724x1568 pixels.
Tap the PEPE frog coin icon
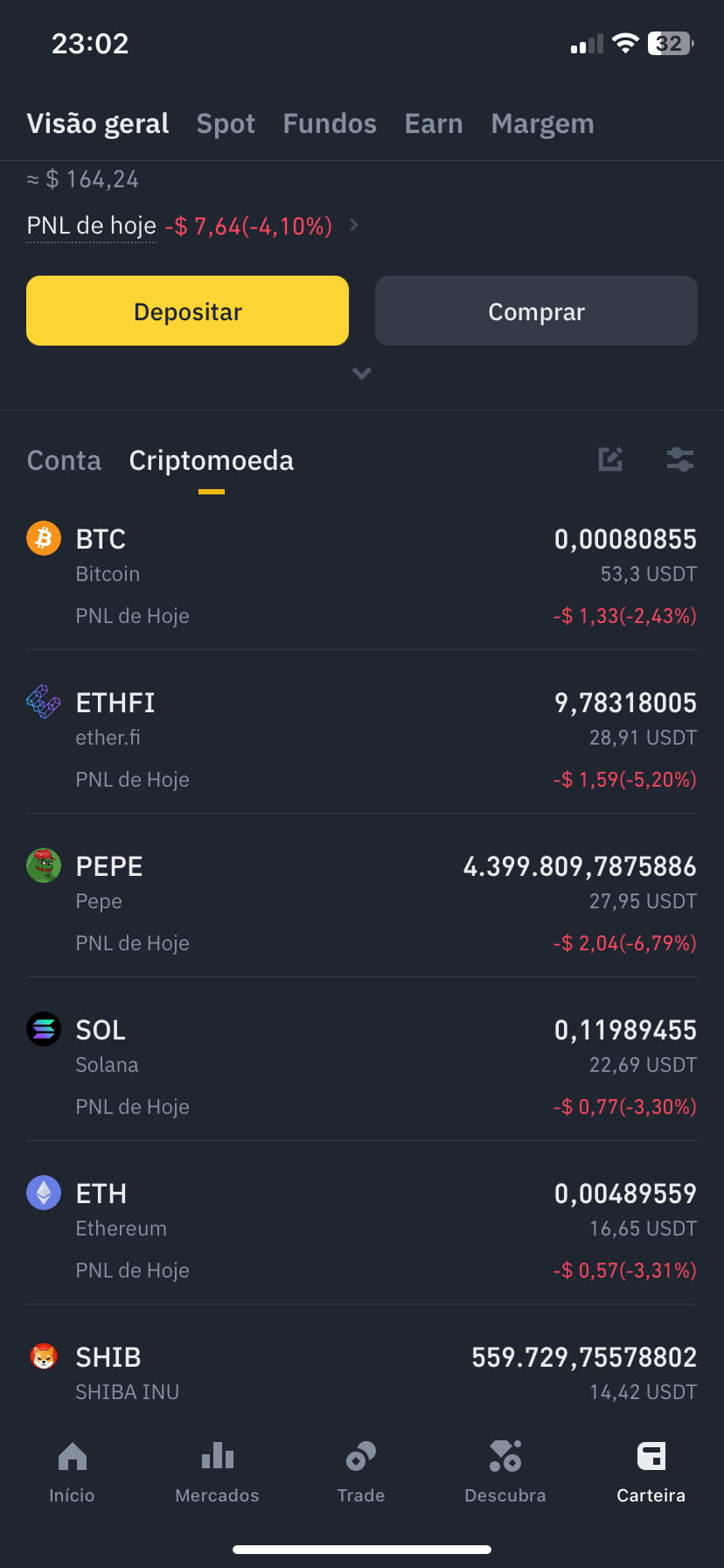(x=44, y=865)
